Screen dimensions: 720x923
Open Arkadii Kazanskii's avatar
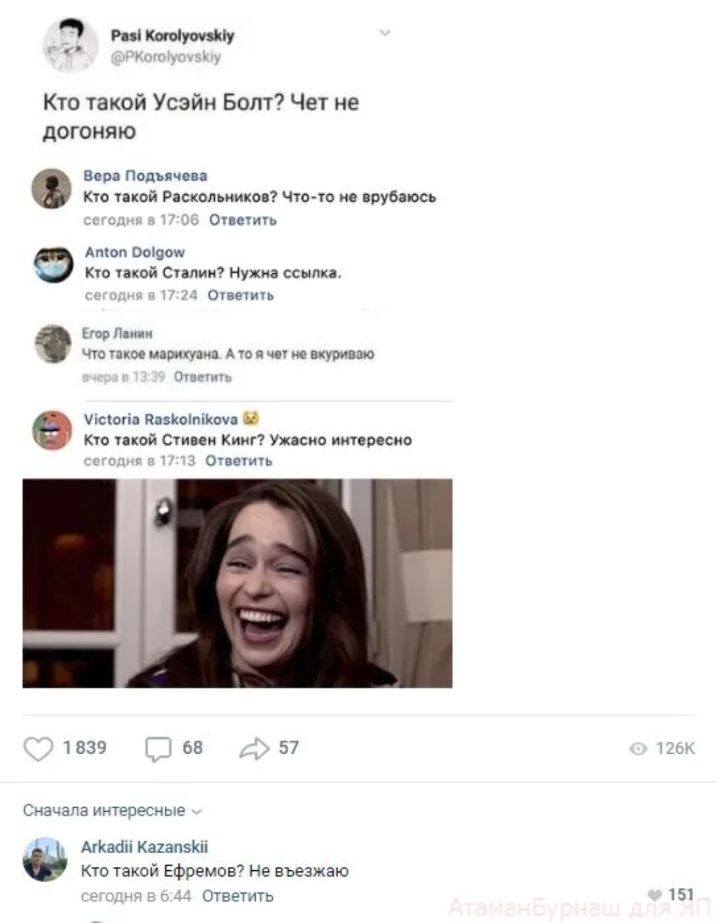tap(45, 859)
